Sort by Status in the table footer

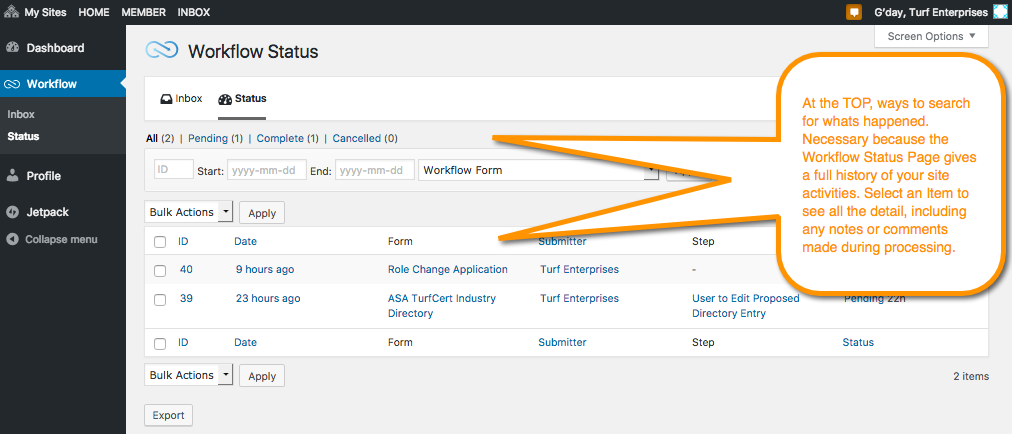[x=858, y=342]
